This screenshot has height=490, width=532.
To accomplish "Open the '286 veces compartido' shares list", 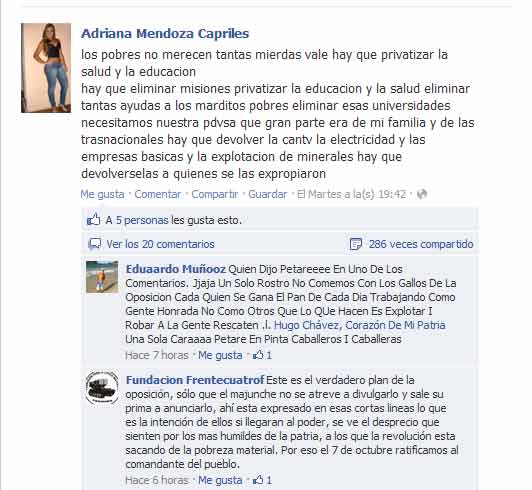I will [x=421, y=244].
